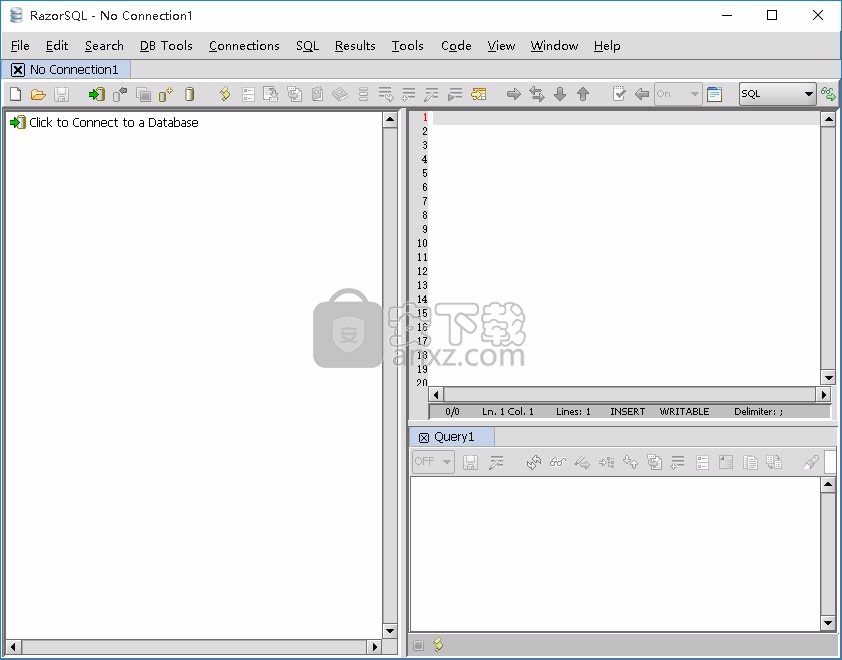Click the small square icon in bottom status bar
The width and height of the screenshot is (842, 660).
pos(419,645)
